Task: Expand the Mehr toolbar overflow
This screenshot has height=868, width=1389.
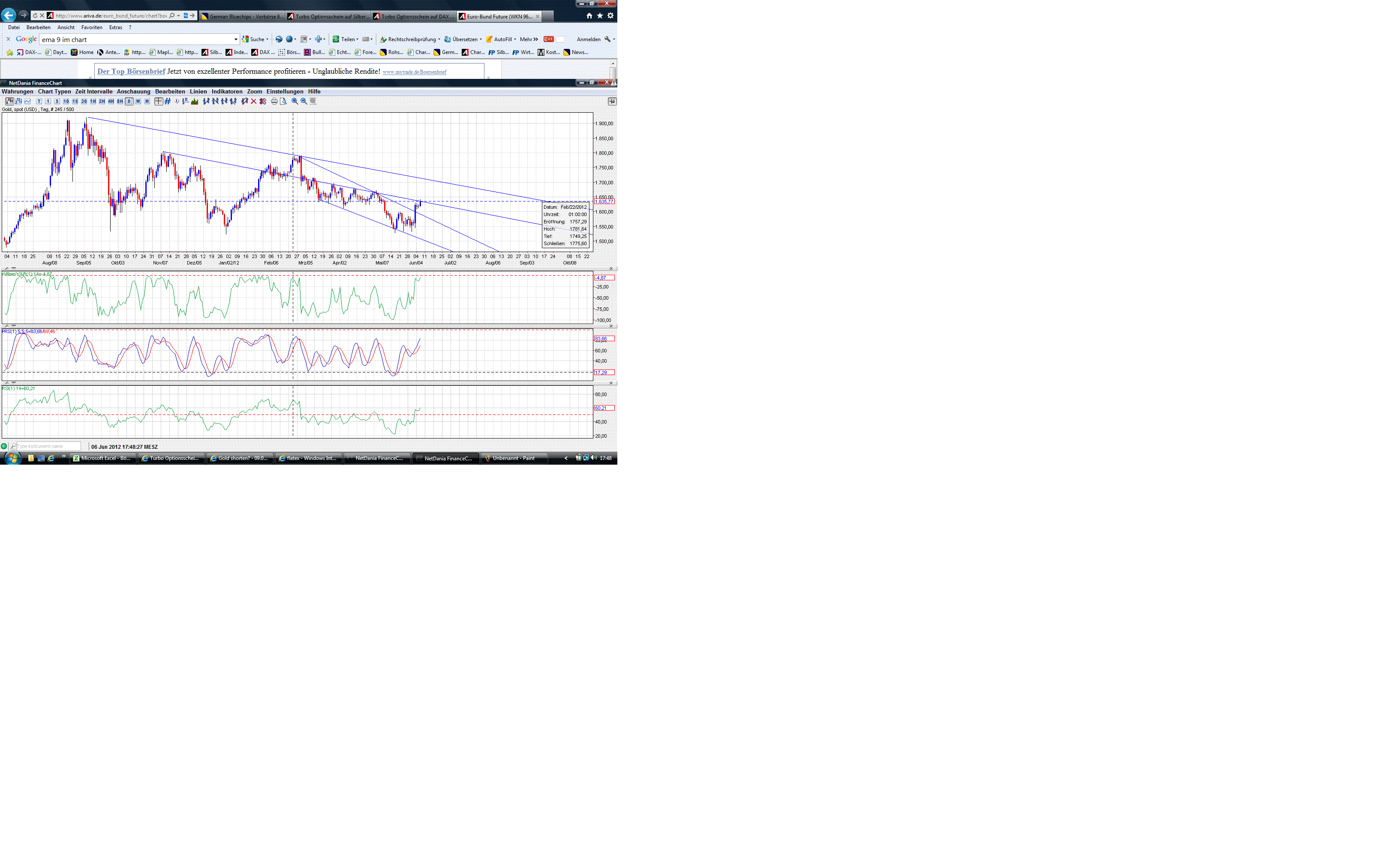Action: click(529, 39)
